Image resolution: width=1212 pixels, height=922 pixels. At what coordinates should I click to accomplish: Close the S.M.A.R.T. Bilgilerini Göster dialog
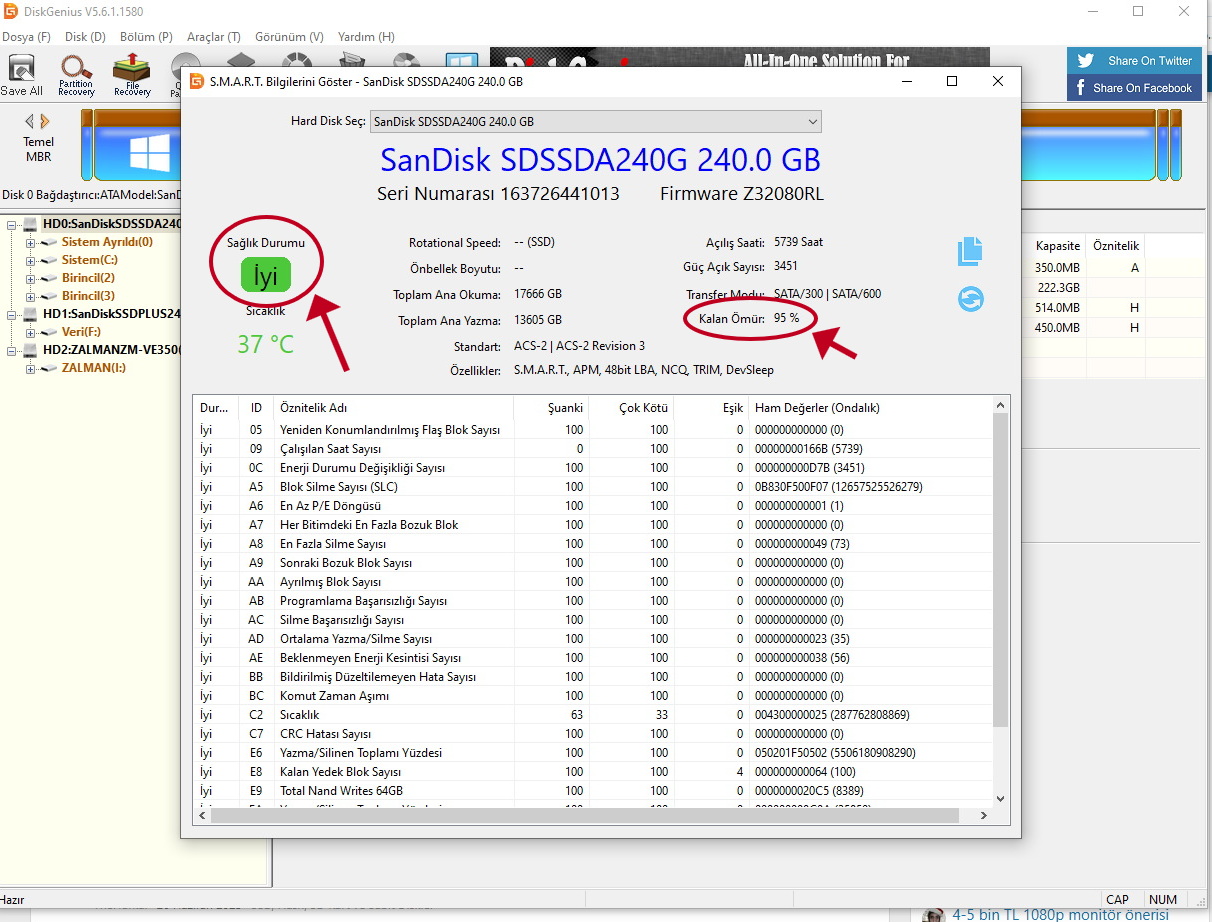click(x=998, y=82)
